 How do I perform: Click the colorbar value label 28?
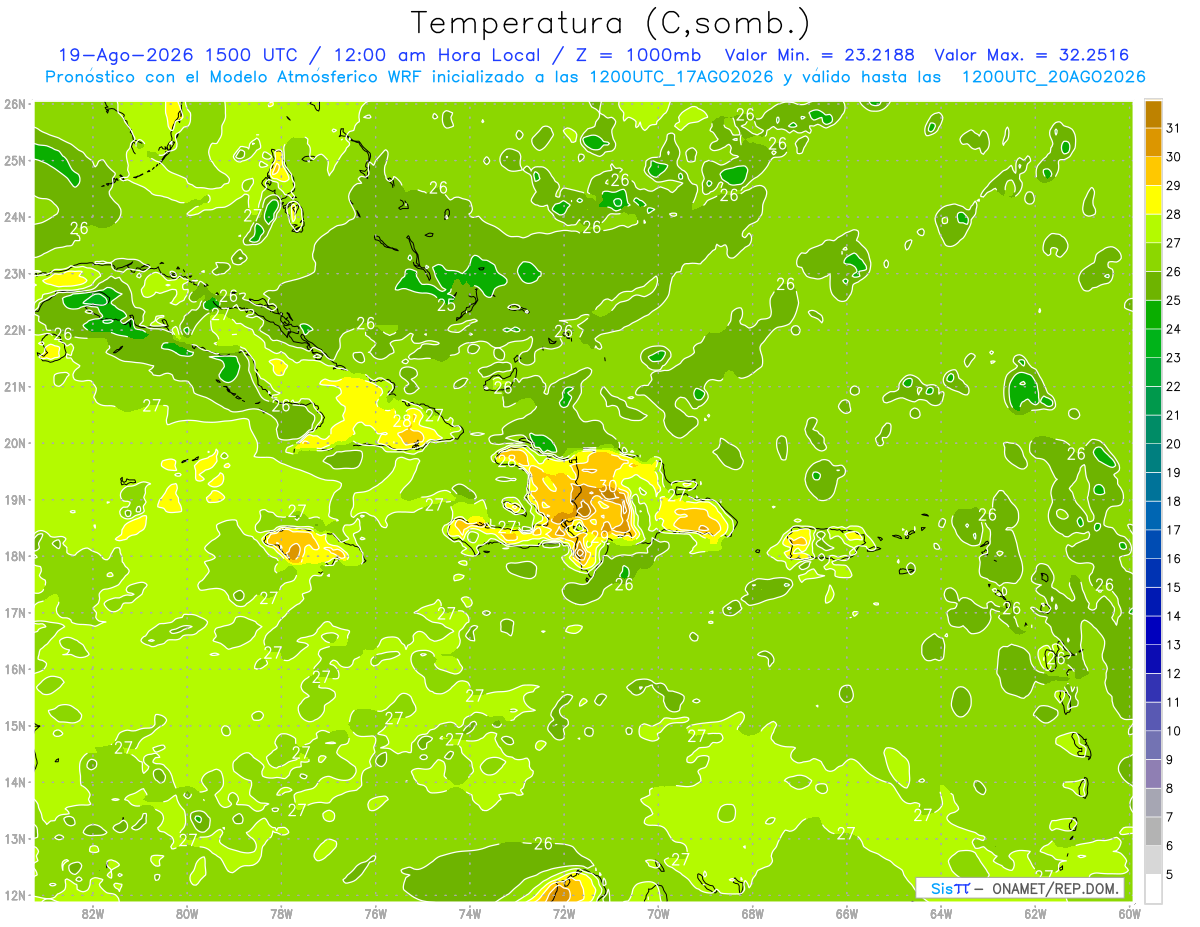pyautogui.click(x=1174, y=214)
